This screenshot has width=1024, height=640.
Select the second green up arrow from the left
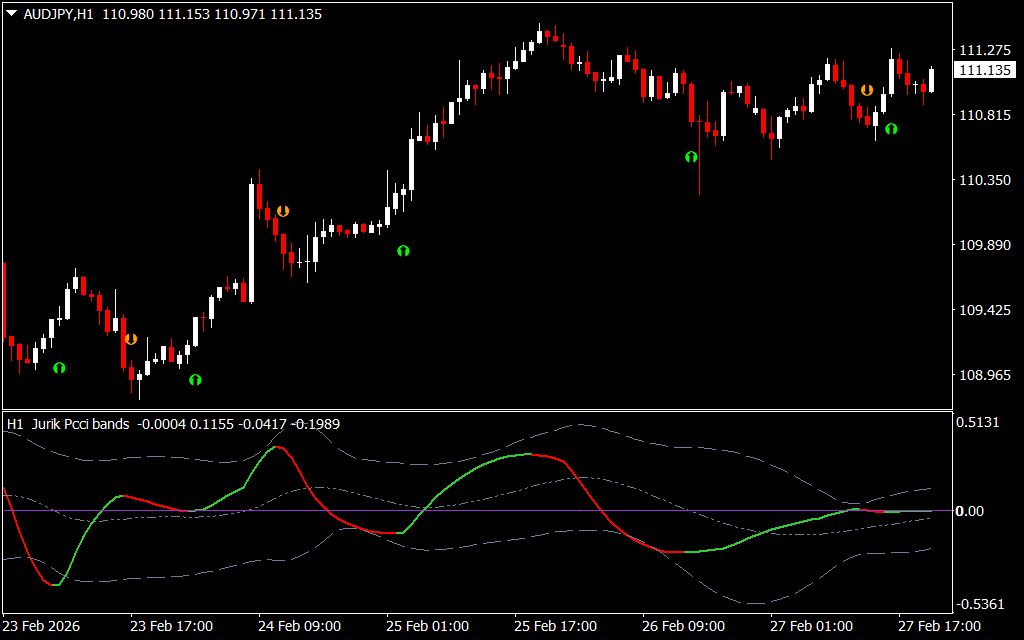195,380
